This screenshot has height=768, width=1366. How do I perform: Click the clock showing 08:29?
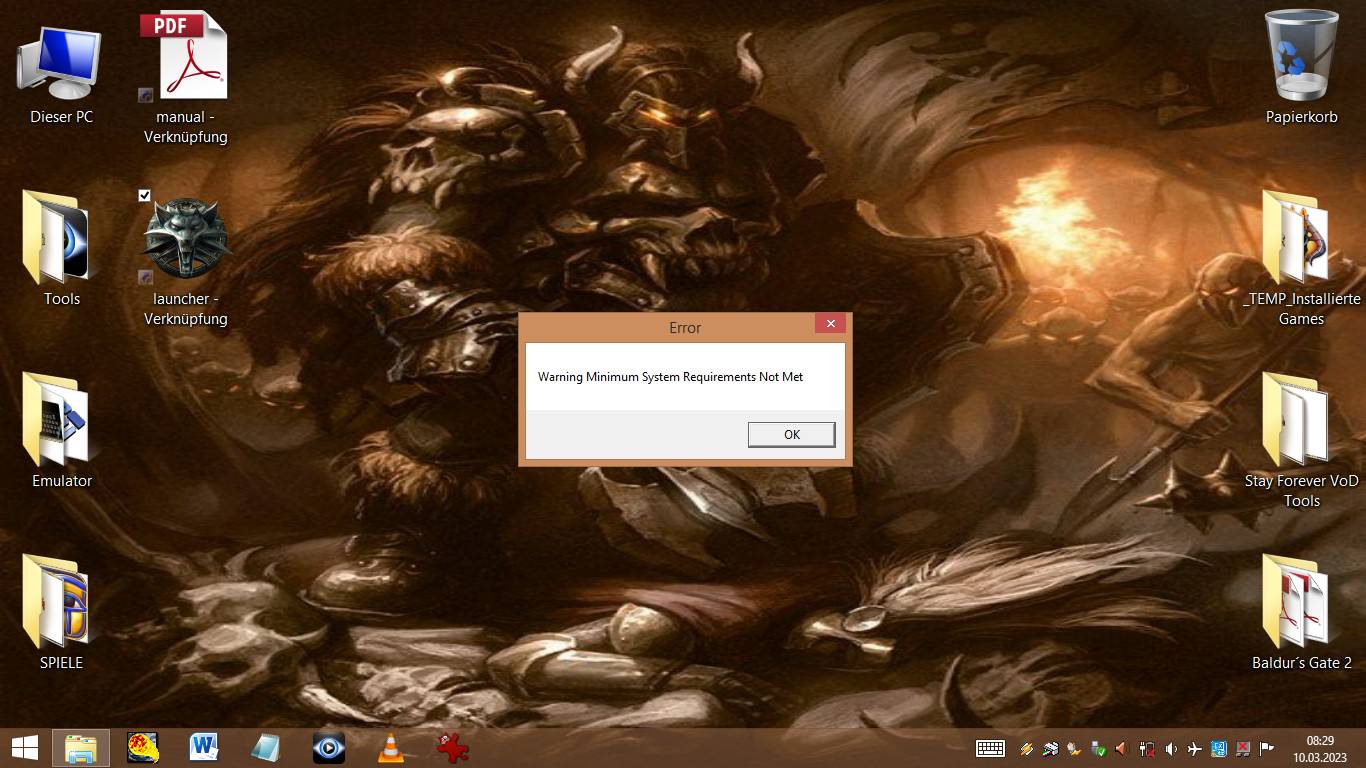click(1320, 748)
